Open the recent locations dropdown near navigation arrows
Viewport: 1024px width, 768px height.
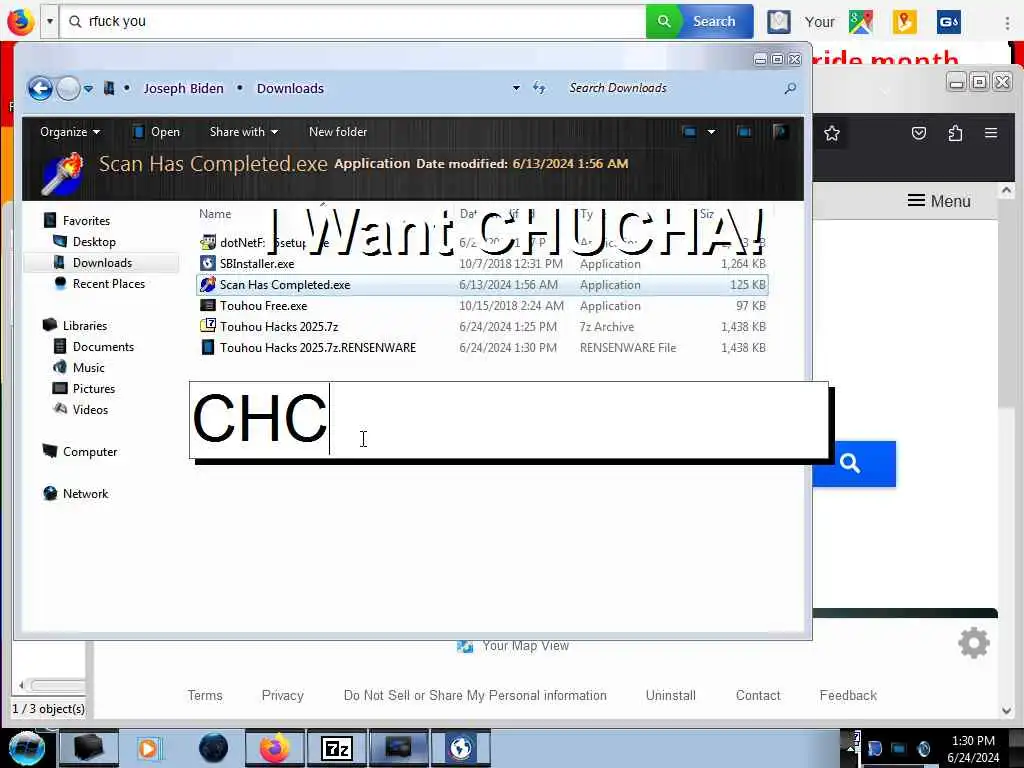click(88, 88)
